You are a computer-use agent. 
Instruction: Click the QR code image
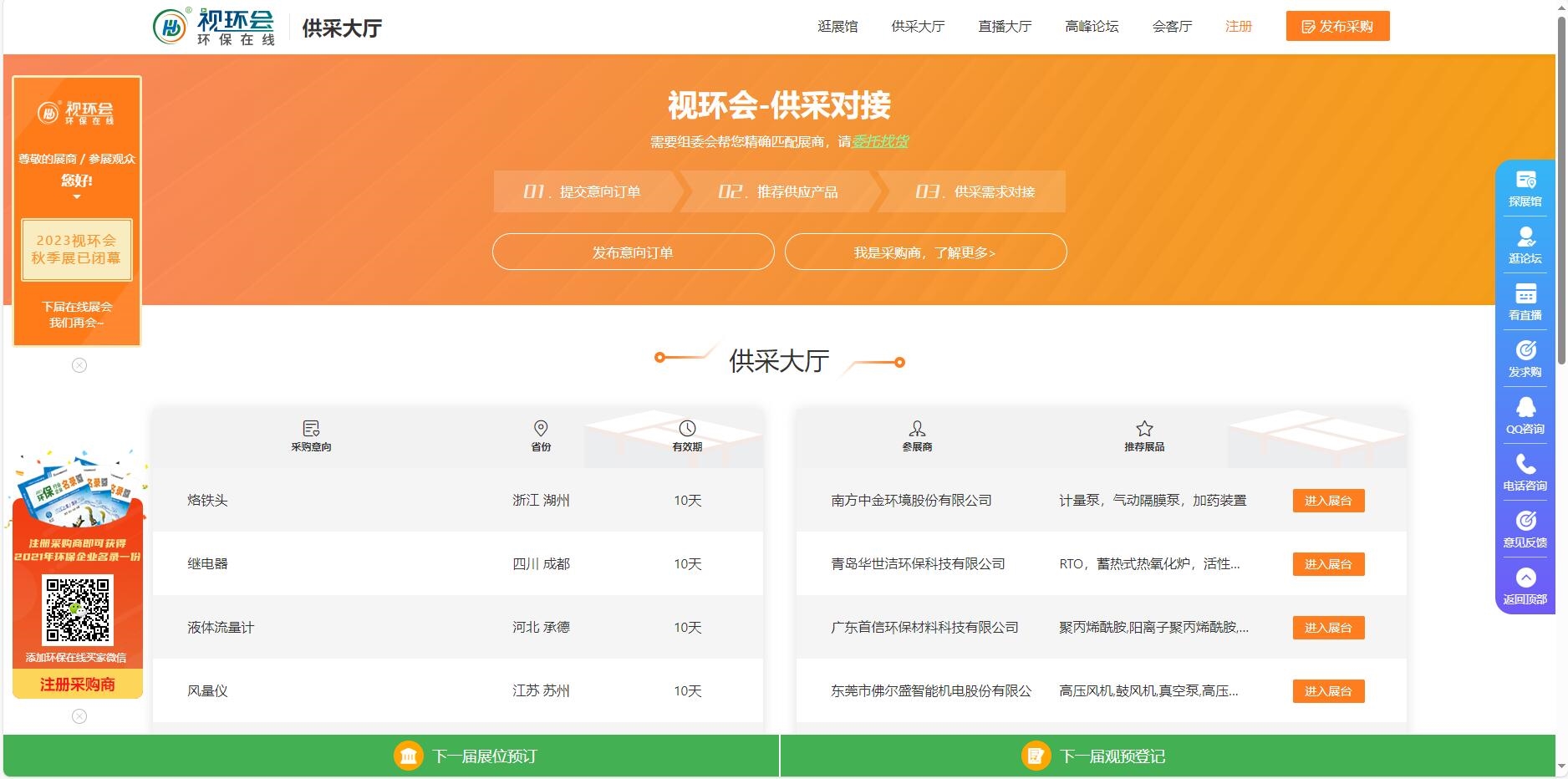click(x=78, y=610)
